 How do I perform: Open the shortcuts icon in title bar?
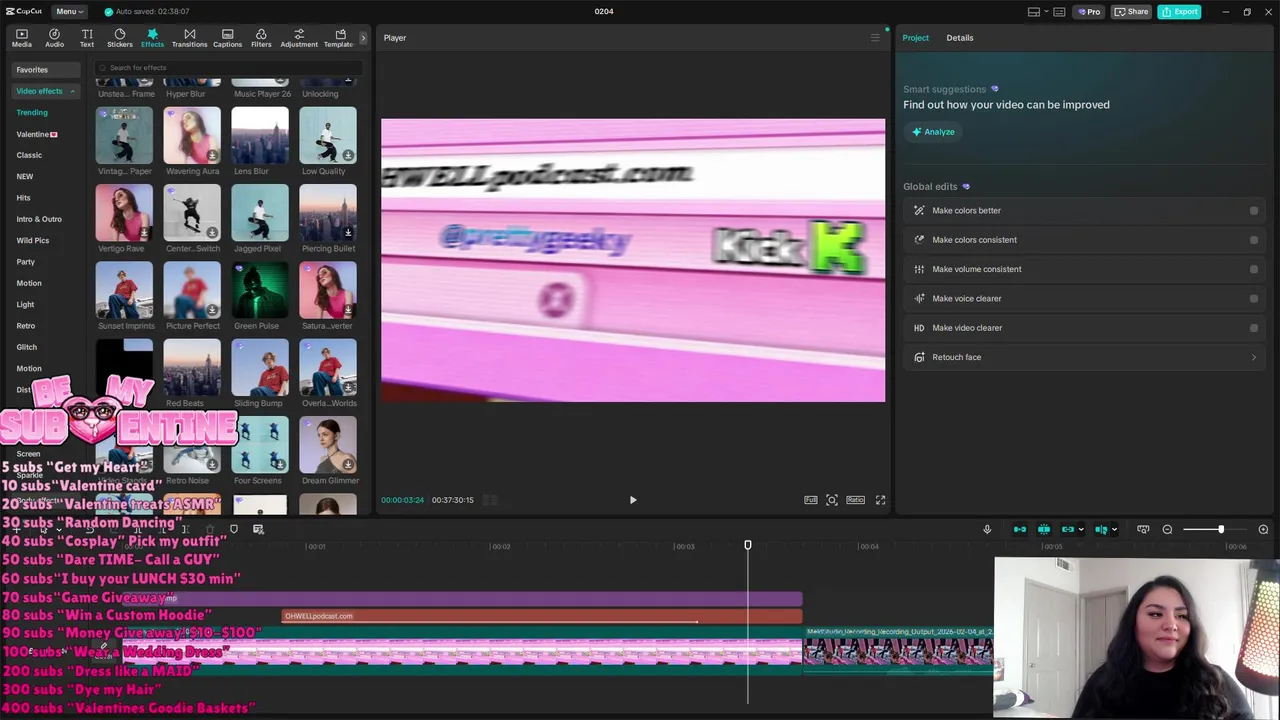click(1059, 12)
